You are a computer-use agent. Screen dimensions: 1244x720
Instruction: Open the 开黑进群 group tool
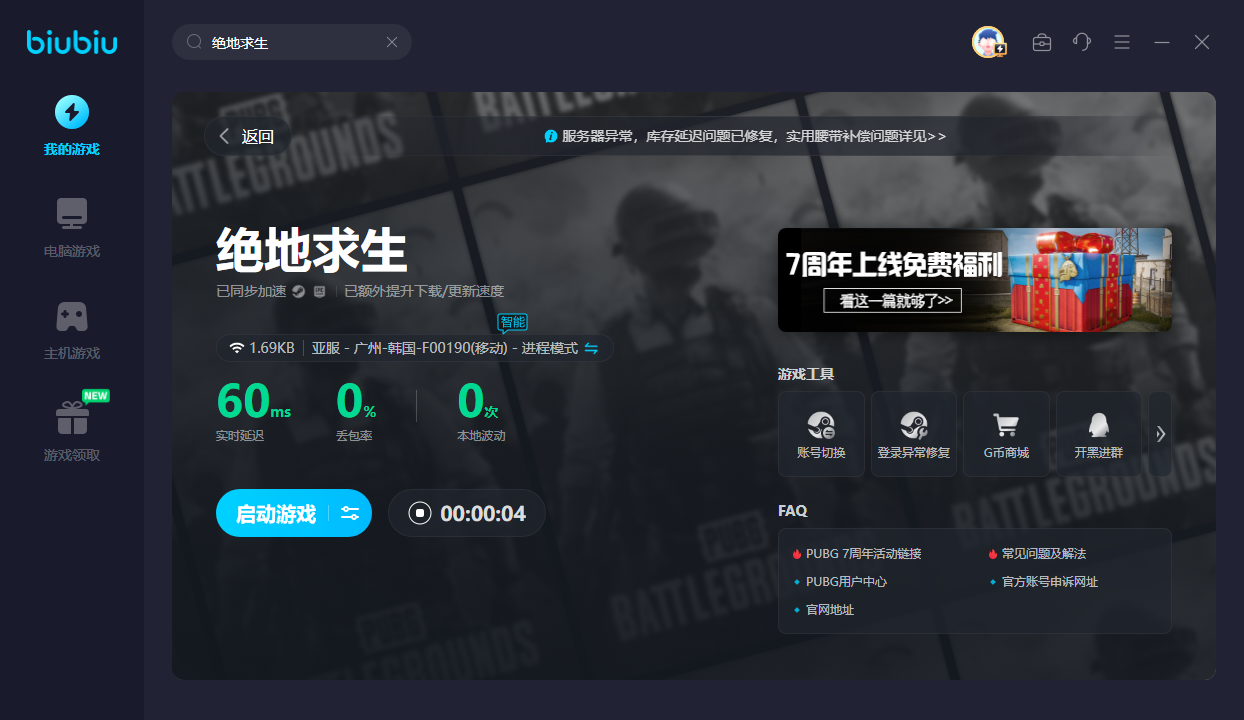tap(1099, 434)
